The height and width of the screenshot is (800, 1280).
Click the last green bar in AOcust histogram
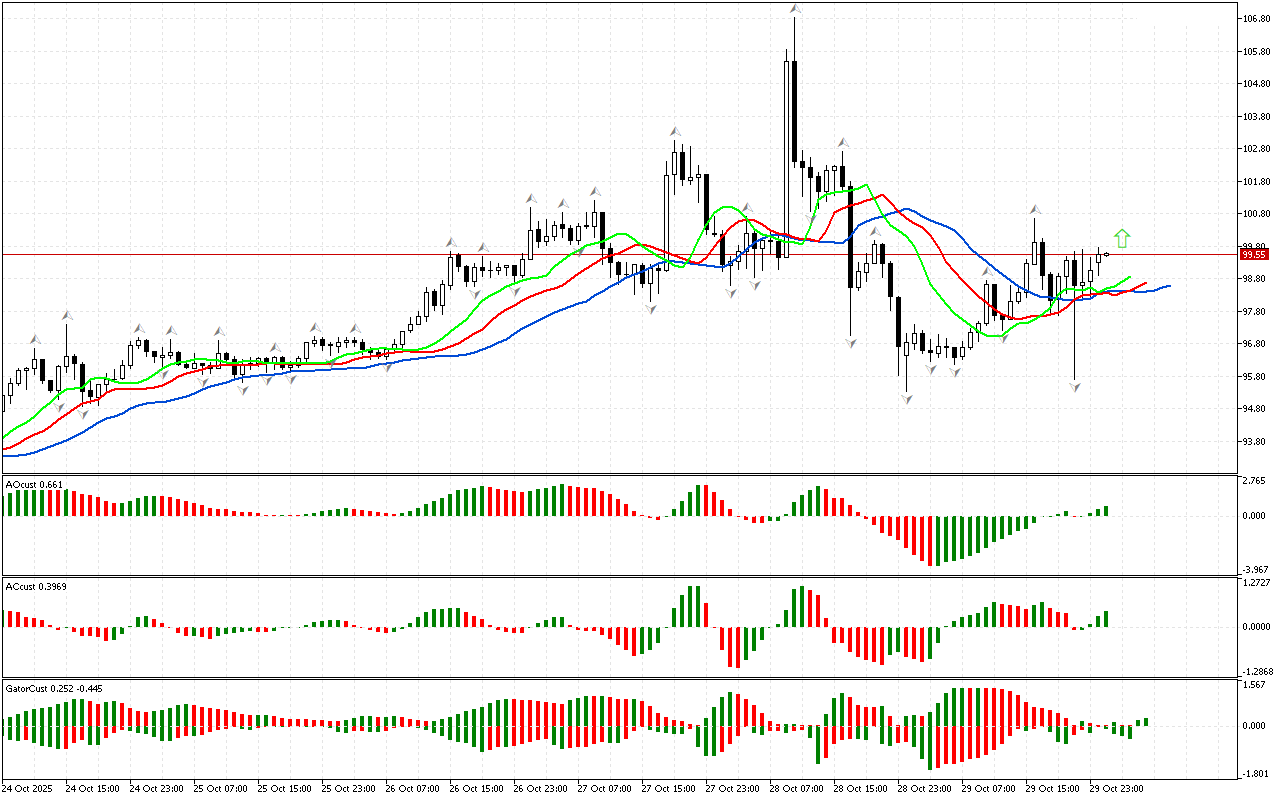pyautogui.click(x=1106, y=510)
